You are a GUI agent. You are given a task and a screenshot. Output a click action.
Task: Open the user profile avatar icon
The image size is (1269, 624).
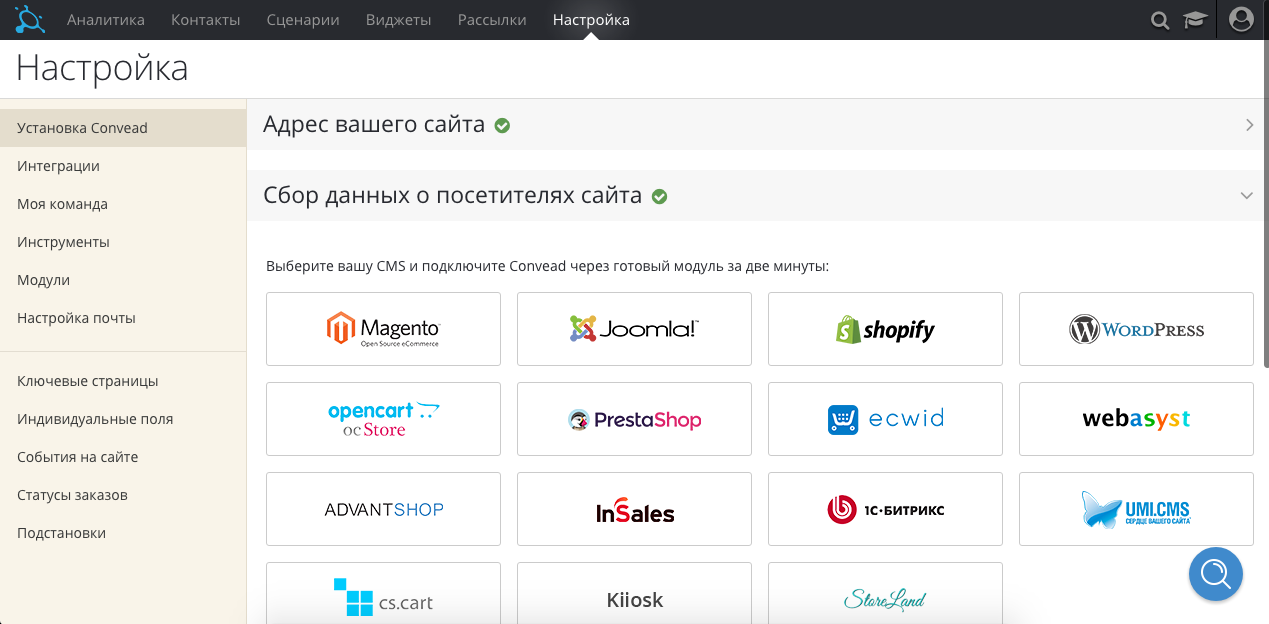tap(1241, 19)
